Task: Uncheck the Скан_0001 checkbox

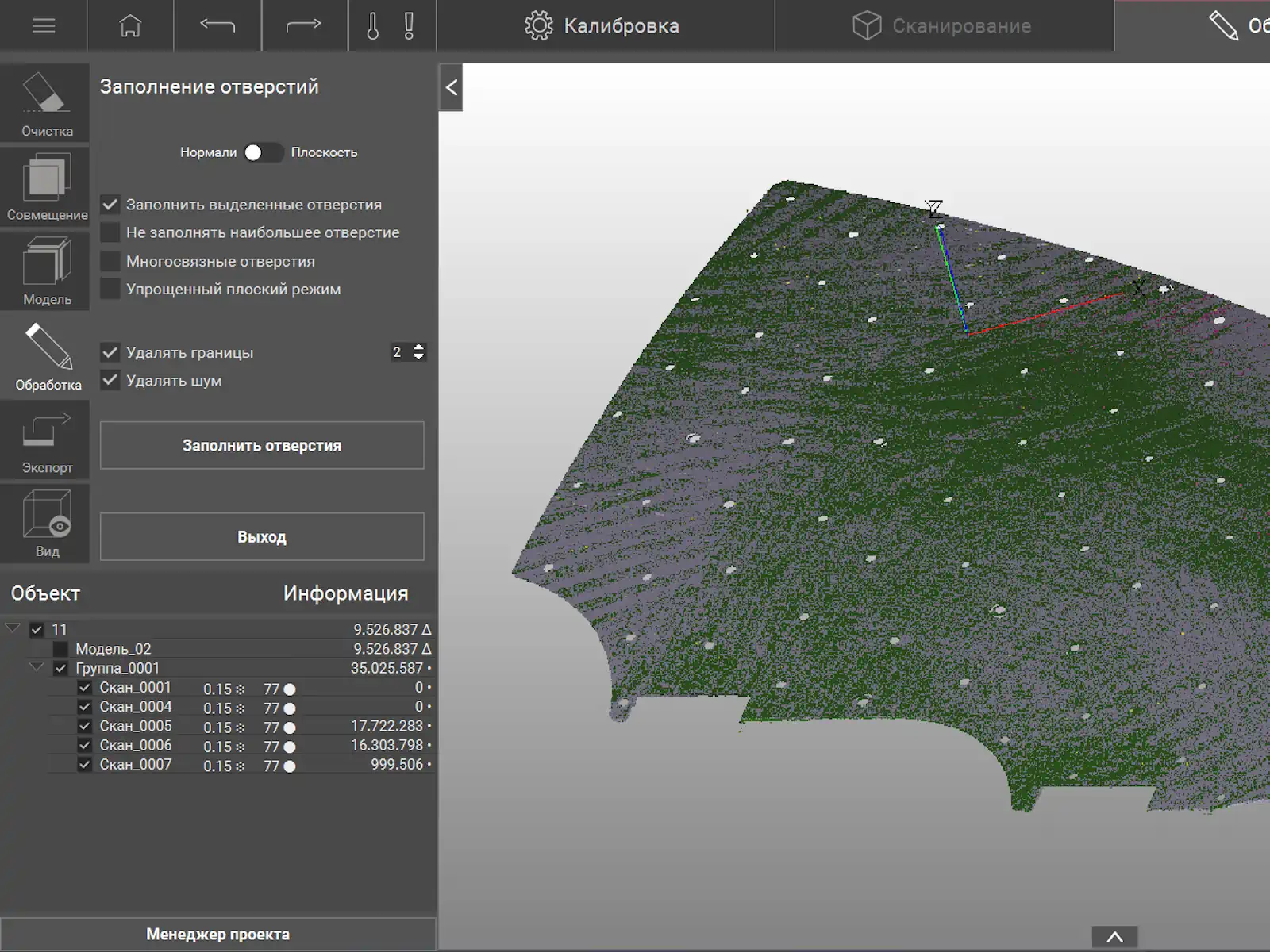Action: click(84, 688)
